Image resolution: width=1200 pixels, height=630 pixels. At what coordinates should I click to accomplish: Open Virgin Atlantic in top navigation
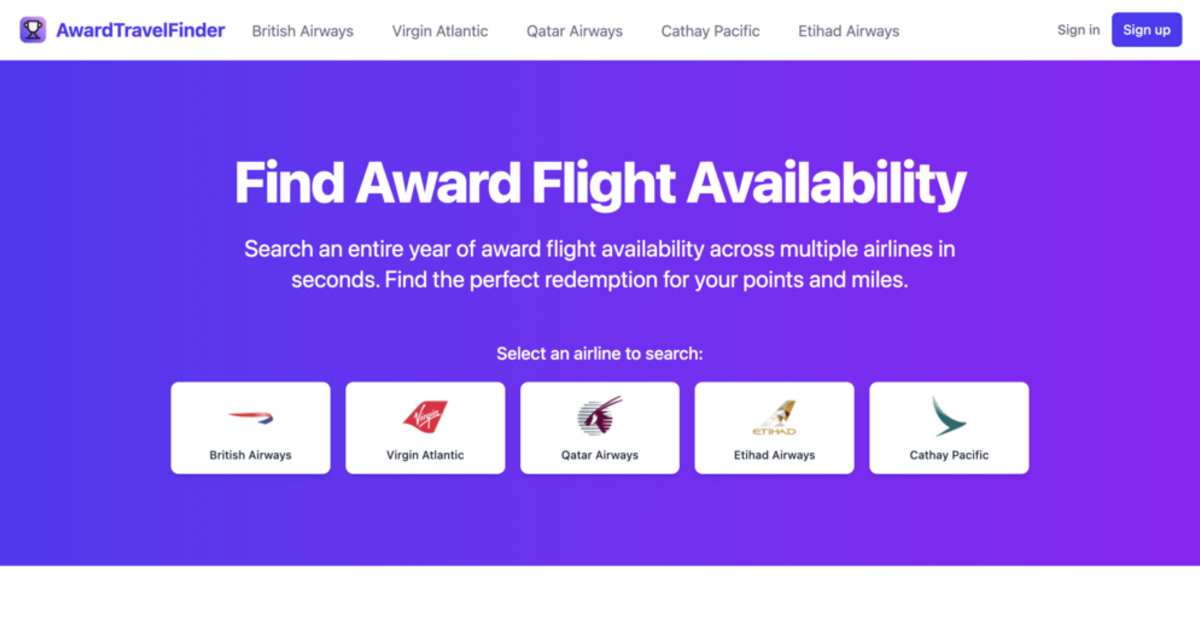coord(440,31)
